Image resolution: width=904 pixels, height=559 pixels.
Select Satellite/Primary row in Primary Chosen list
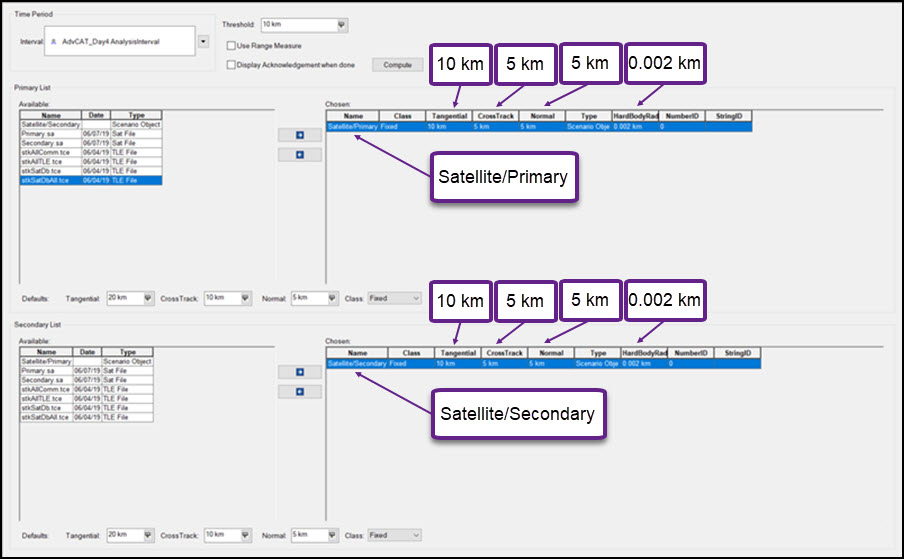click(x=352, y=127)
